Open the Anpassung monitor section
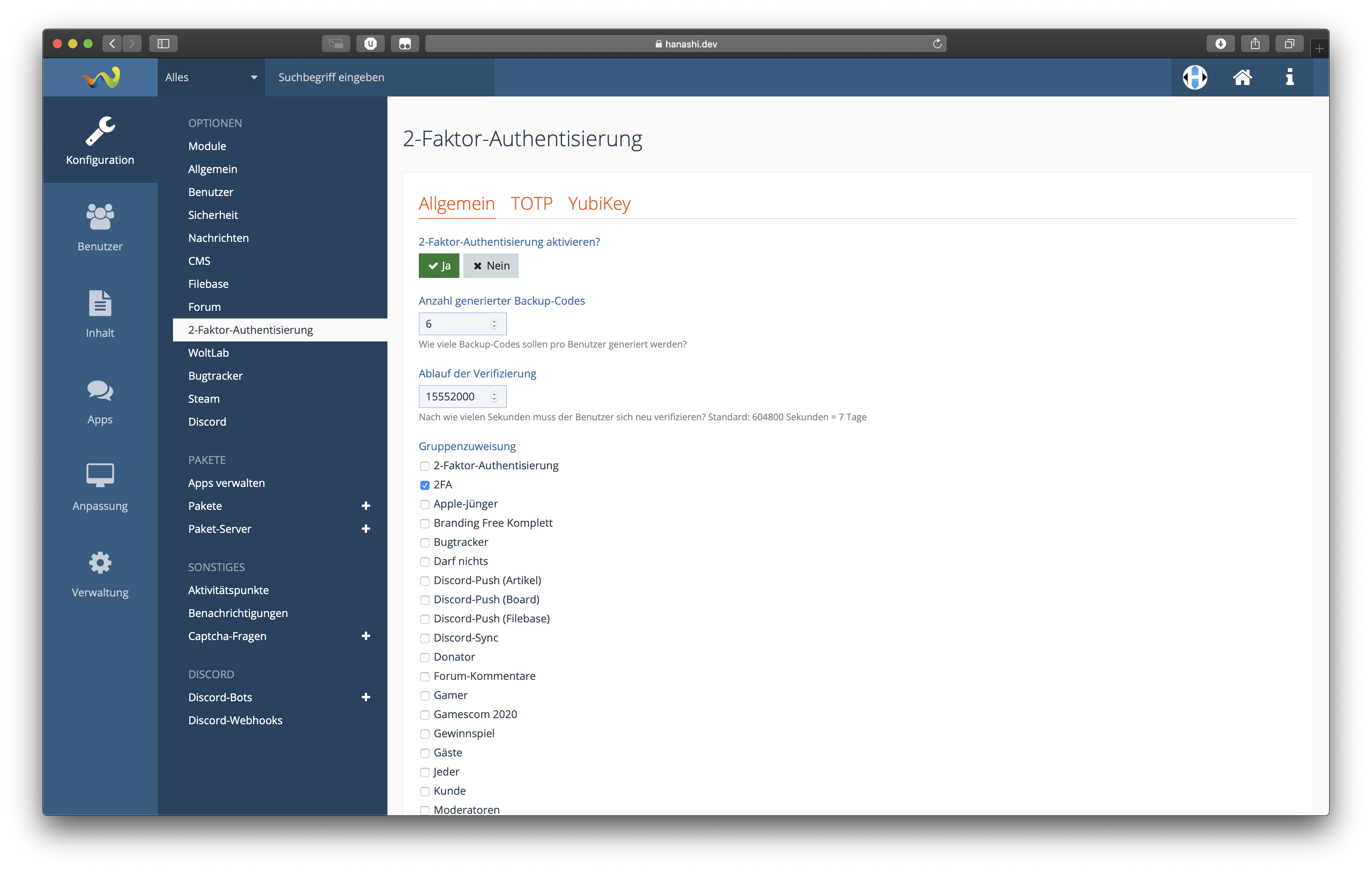Image resolution: width=1372 pixels, height=872 pixels. [x=100, y=487]
